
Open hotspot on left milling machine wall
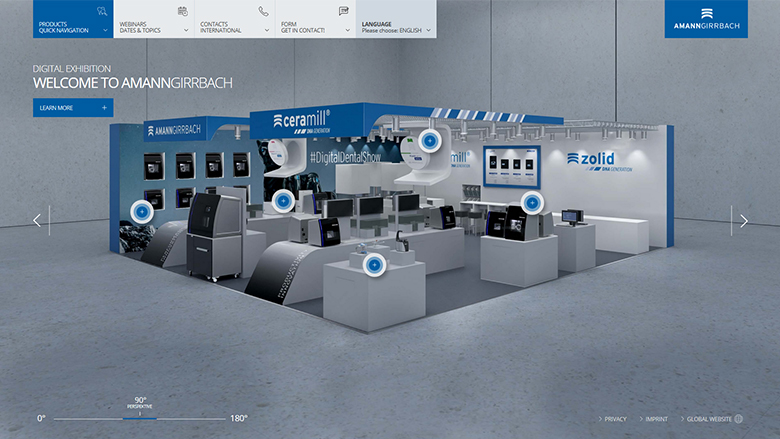click(x=142, y=212)
